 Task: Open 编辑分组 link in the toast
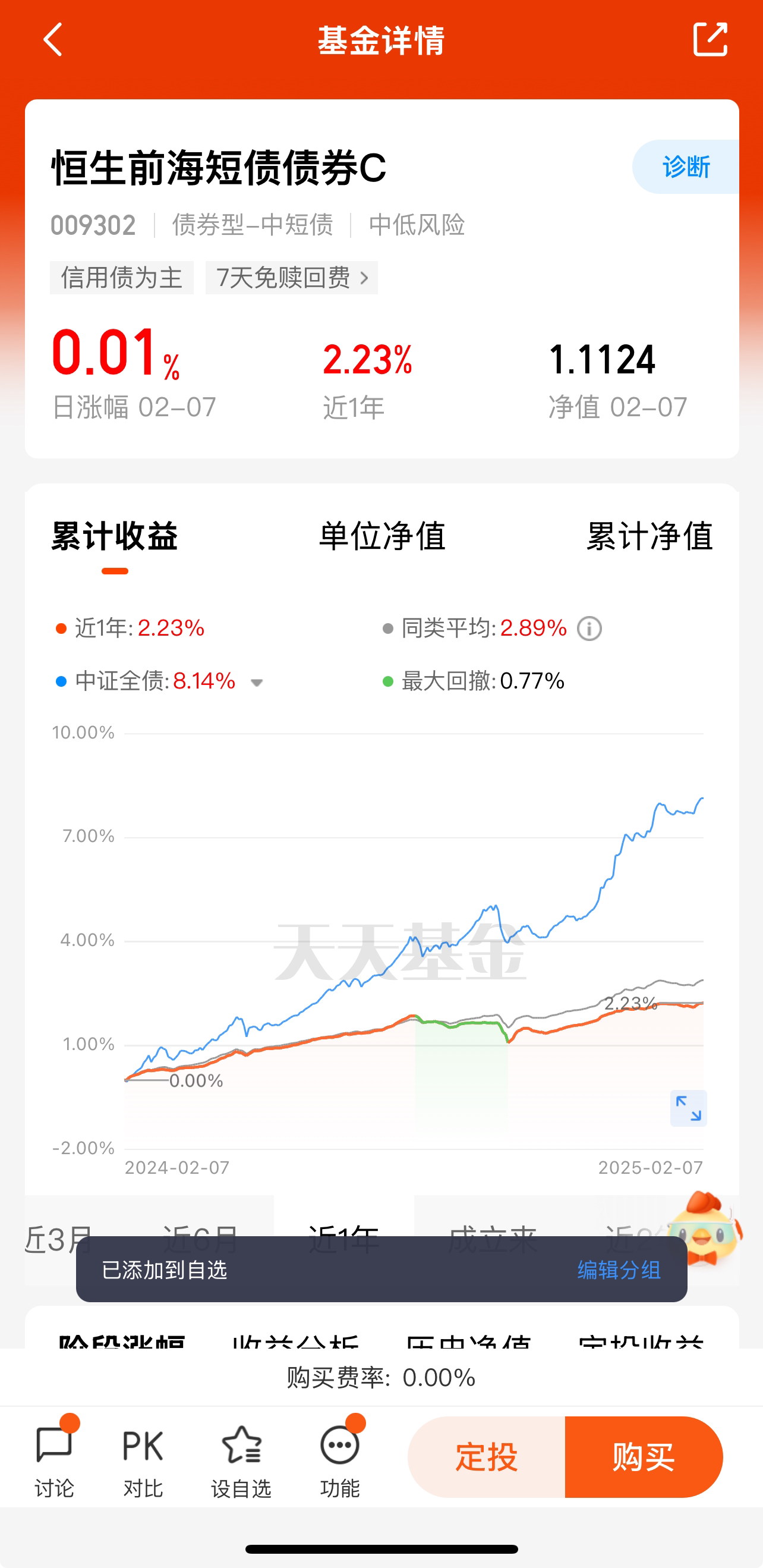(619, 1270)
